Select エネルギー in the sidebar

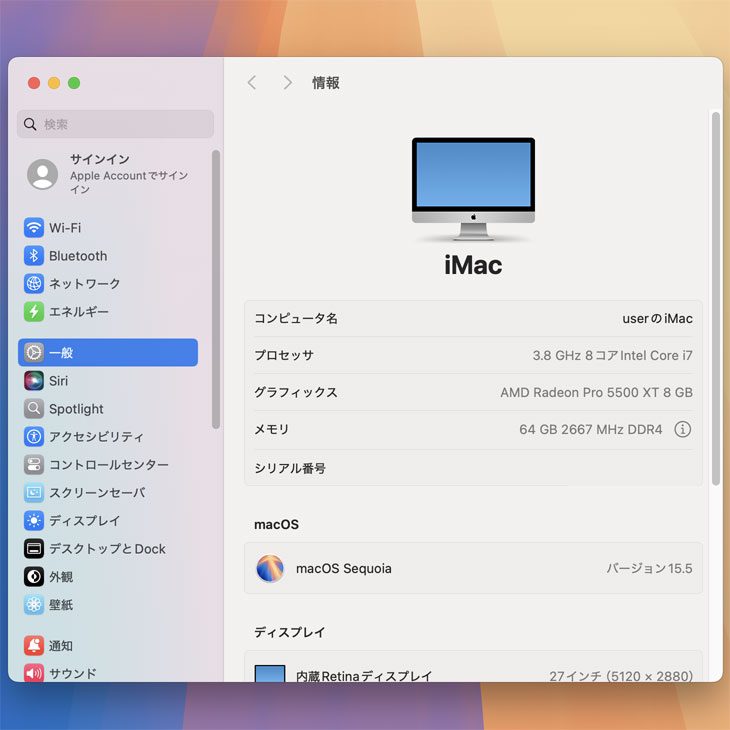108,311
